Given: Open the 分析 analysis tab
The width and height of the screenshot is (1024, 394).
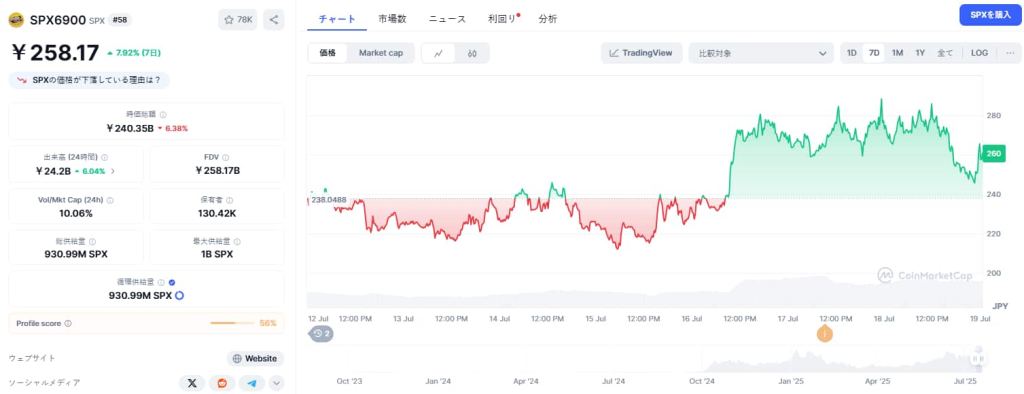Looking at the screenshot, I should pyautogui.click(x=548, y=19).
